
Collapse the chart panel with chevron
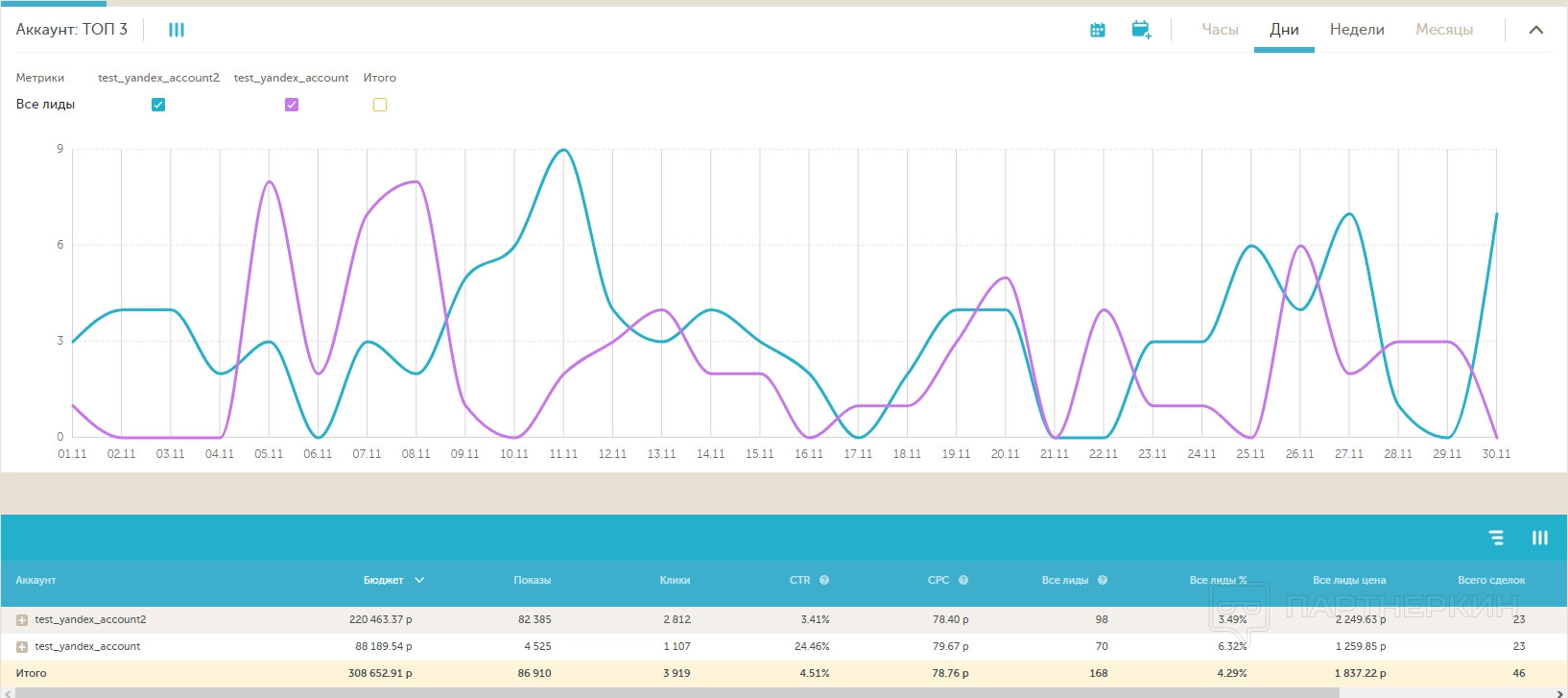[x=1535, y=30]
